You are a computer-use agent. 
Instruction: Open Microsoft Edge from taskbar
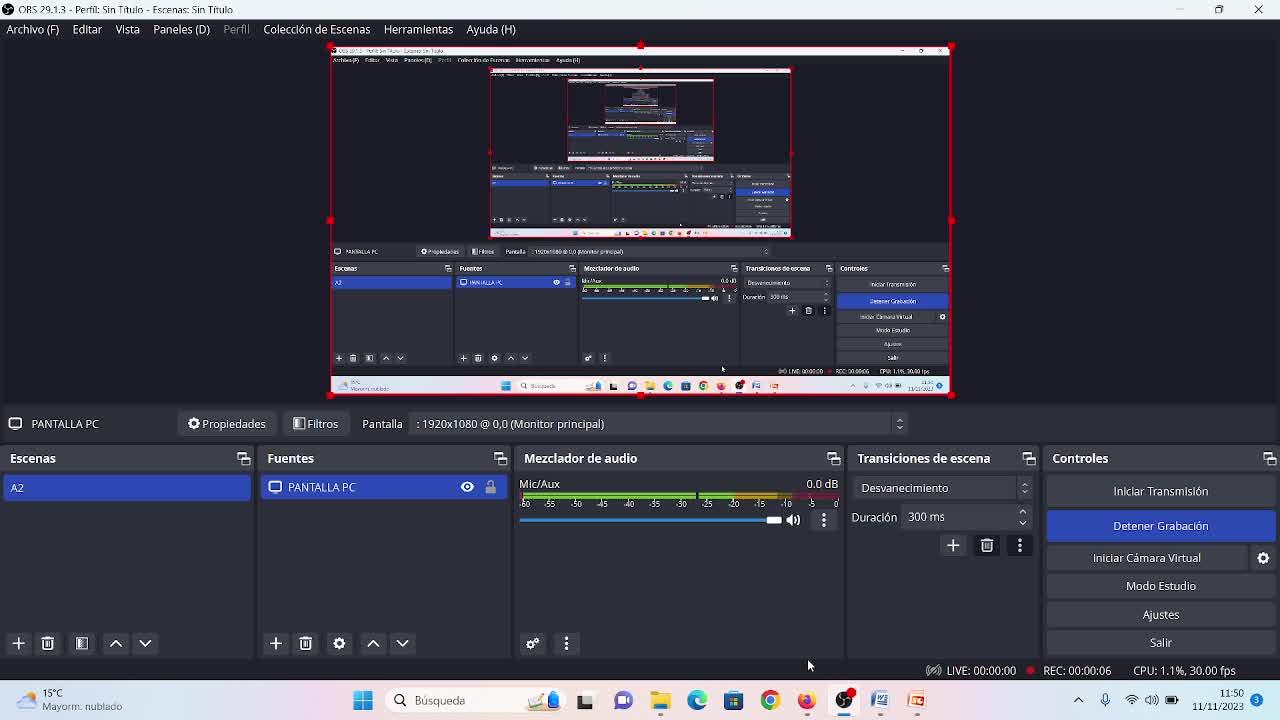coord(697,700)
